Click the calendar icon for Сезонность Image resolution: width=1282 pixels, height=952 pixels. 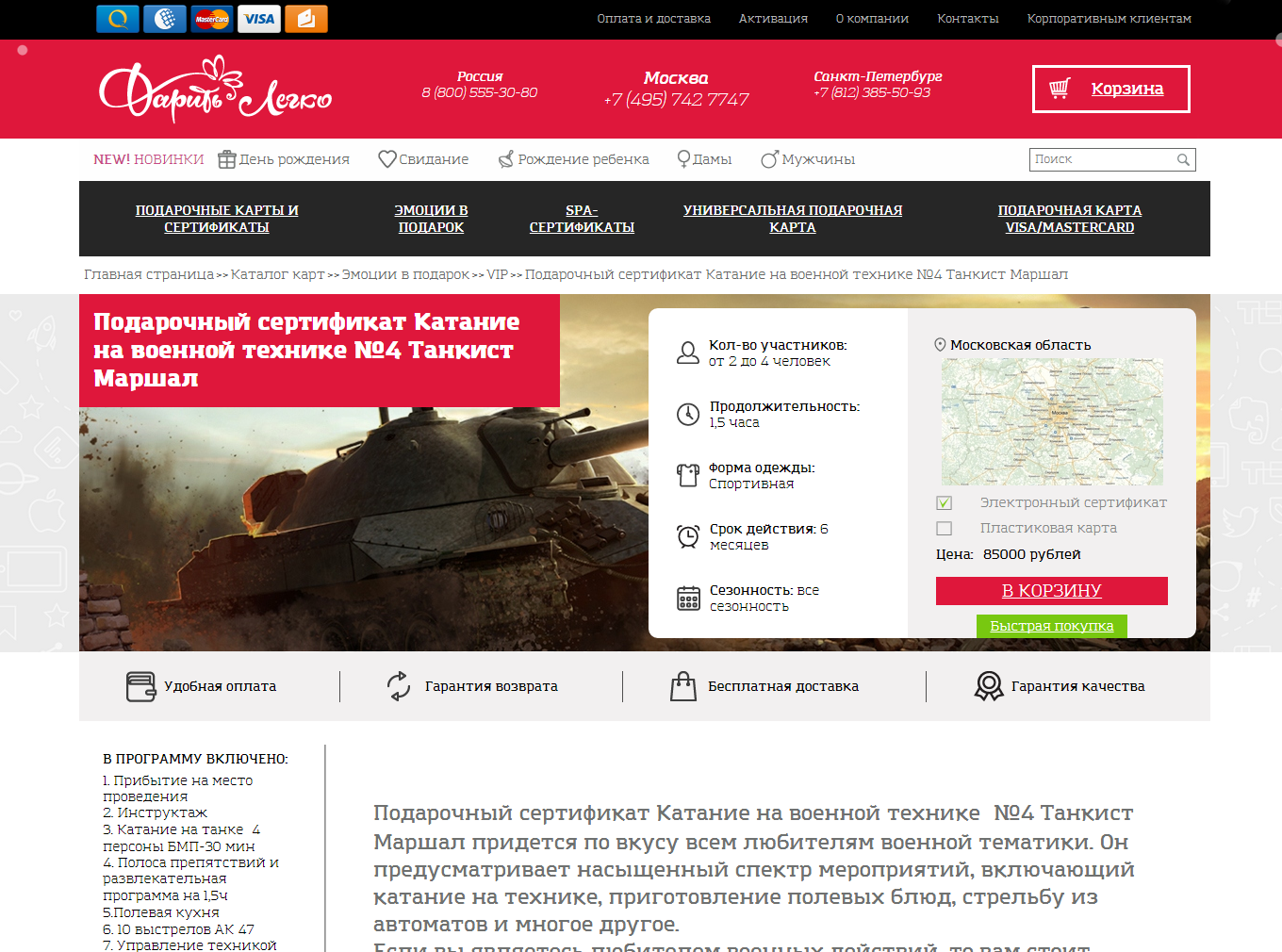(688, 598)
